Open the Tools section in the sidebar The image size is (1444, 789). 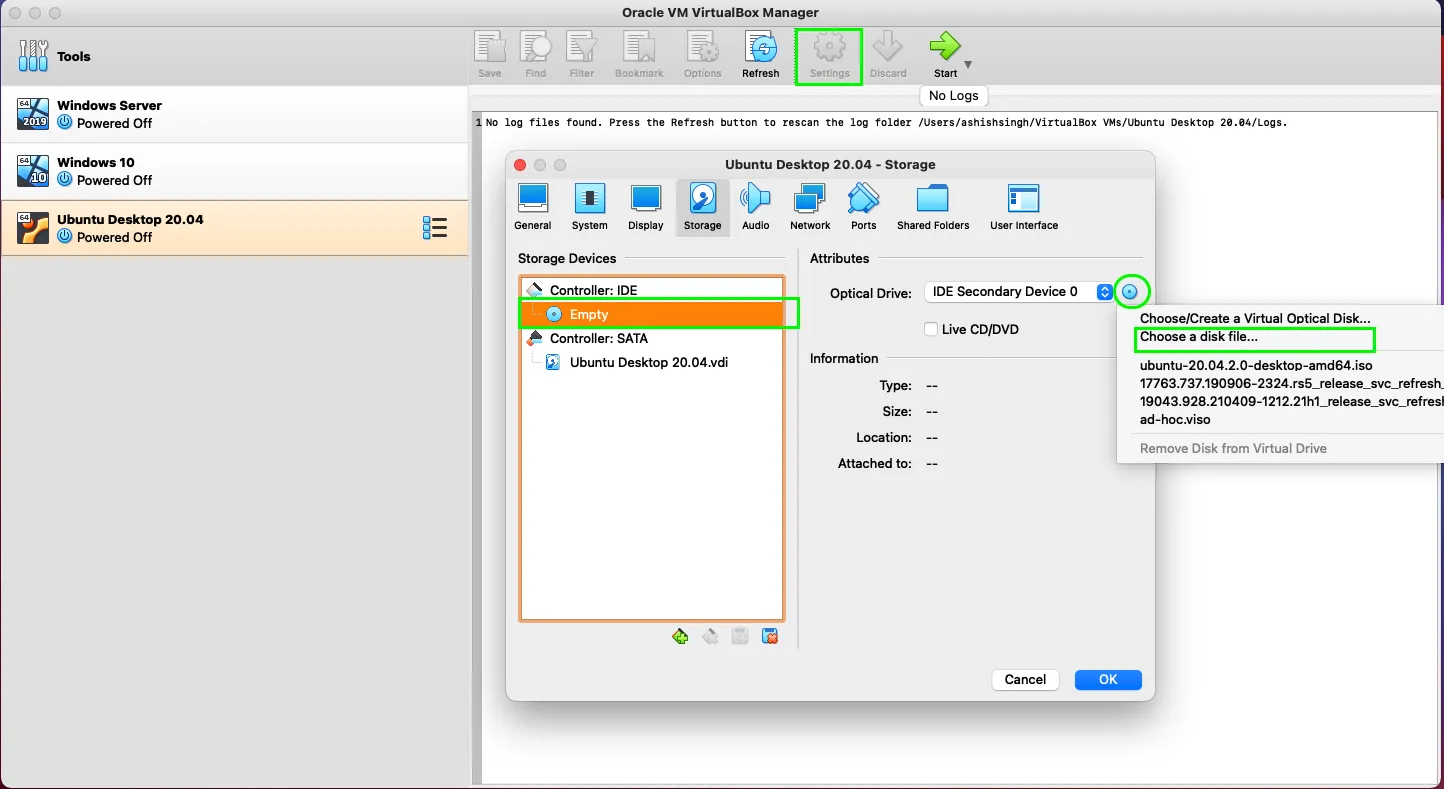[234, 56]
